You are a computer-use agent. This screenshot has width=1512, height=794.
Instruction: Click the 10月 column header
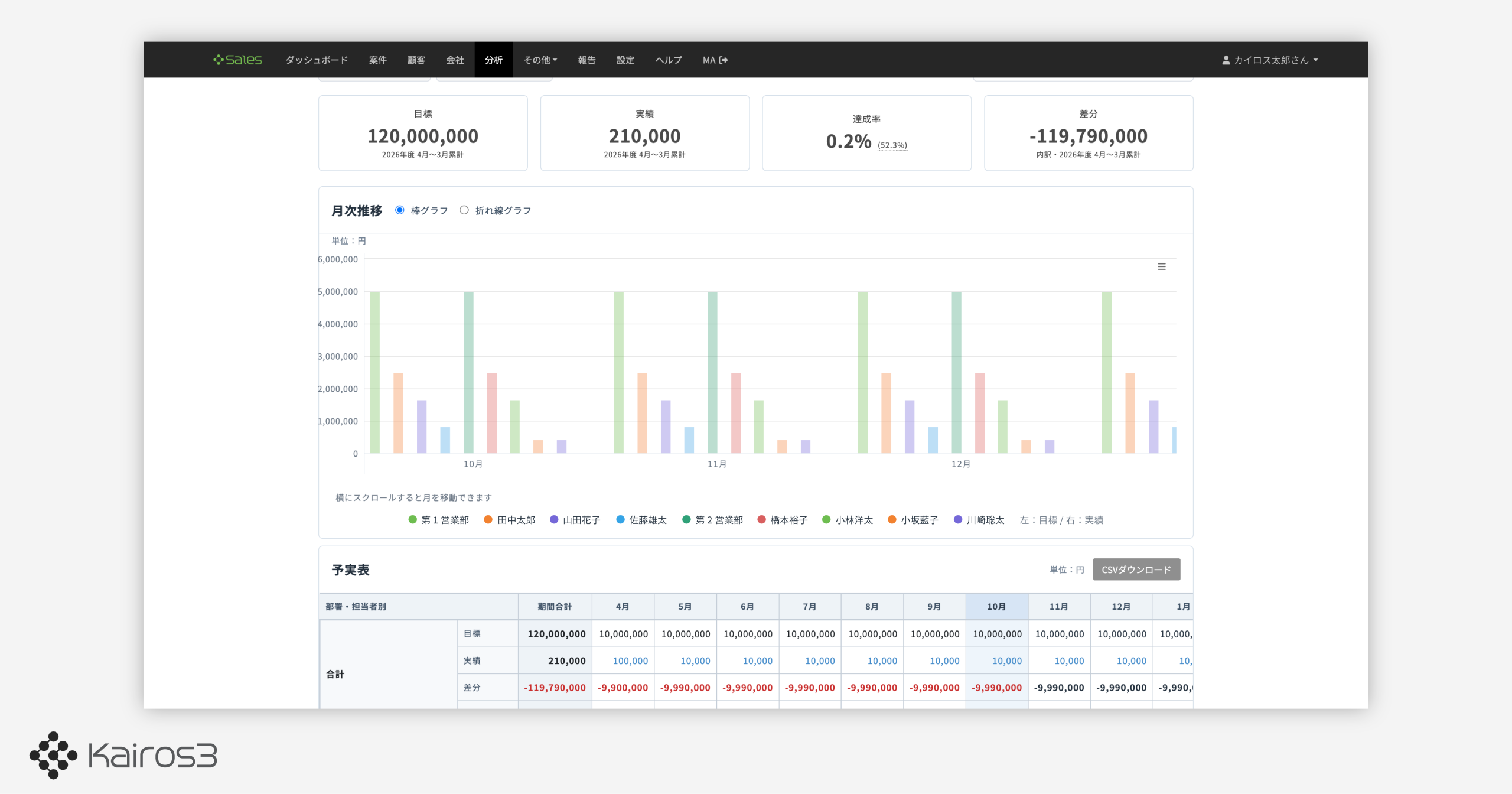[996, 607]
